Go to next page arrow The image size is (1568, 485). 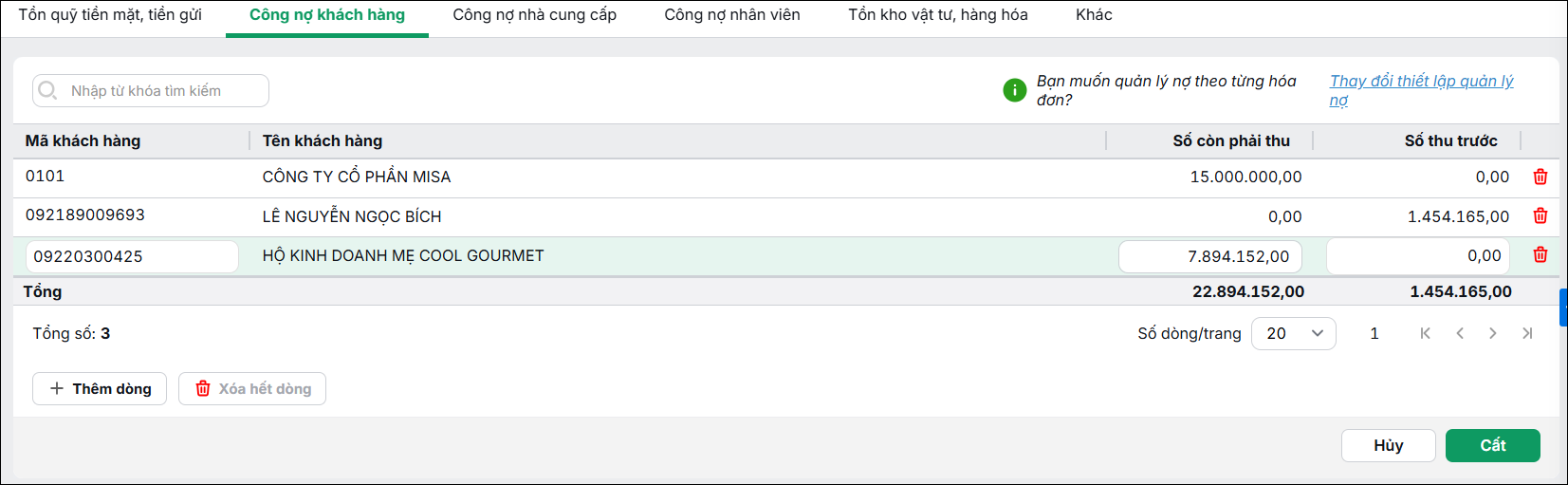[1493, 333]
